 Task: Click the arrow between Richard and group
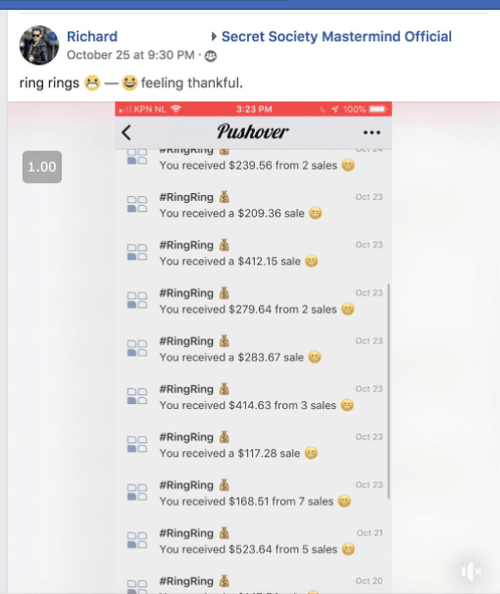coord(214,37)
